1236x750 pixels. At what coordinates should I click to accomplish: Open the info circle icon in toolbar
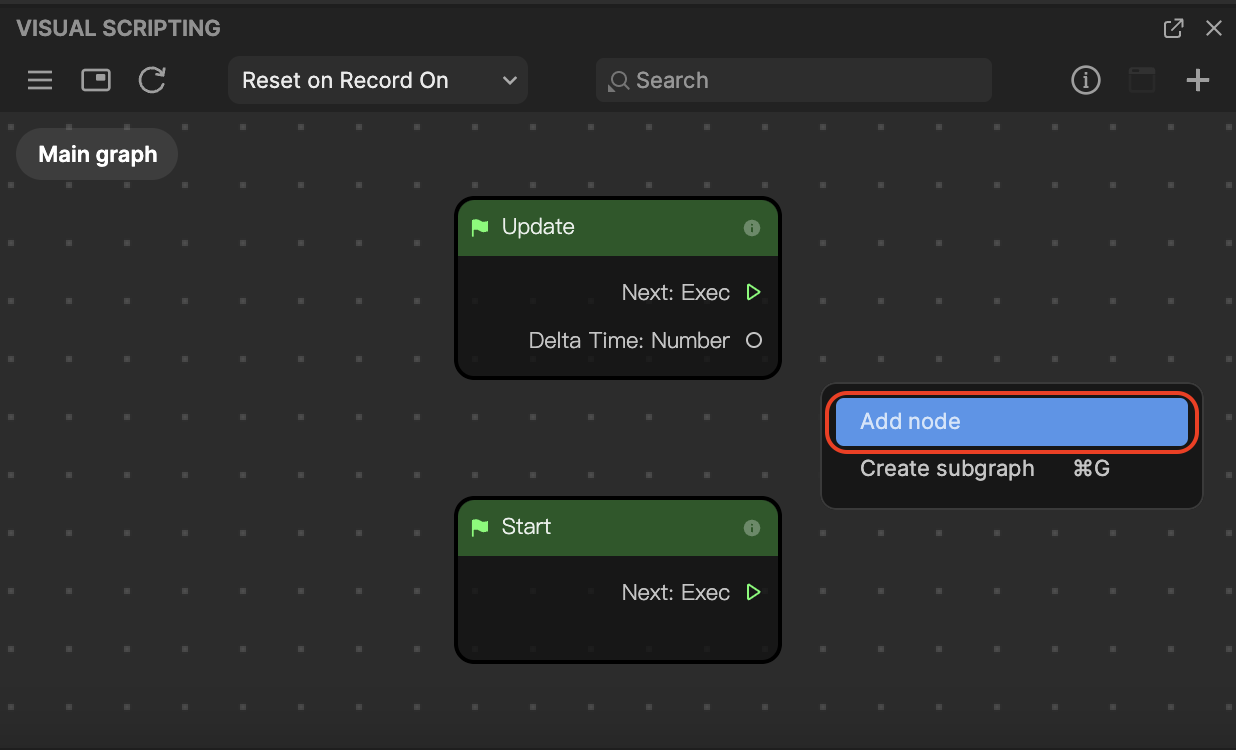click(1086, 80)
